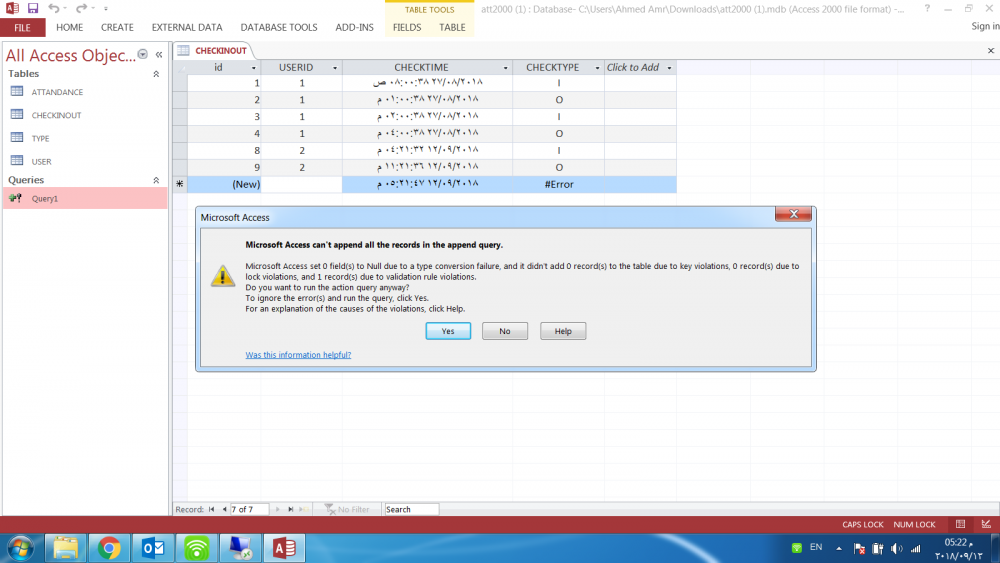Screen dimensions: 1000x563
Task: Open the EXTERNAL DATA ribbon tab
Action: 187,27
